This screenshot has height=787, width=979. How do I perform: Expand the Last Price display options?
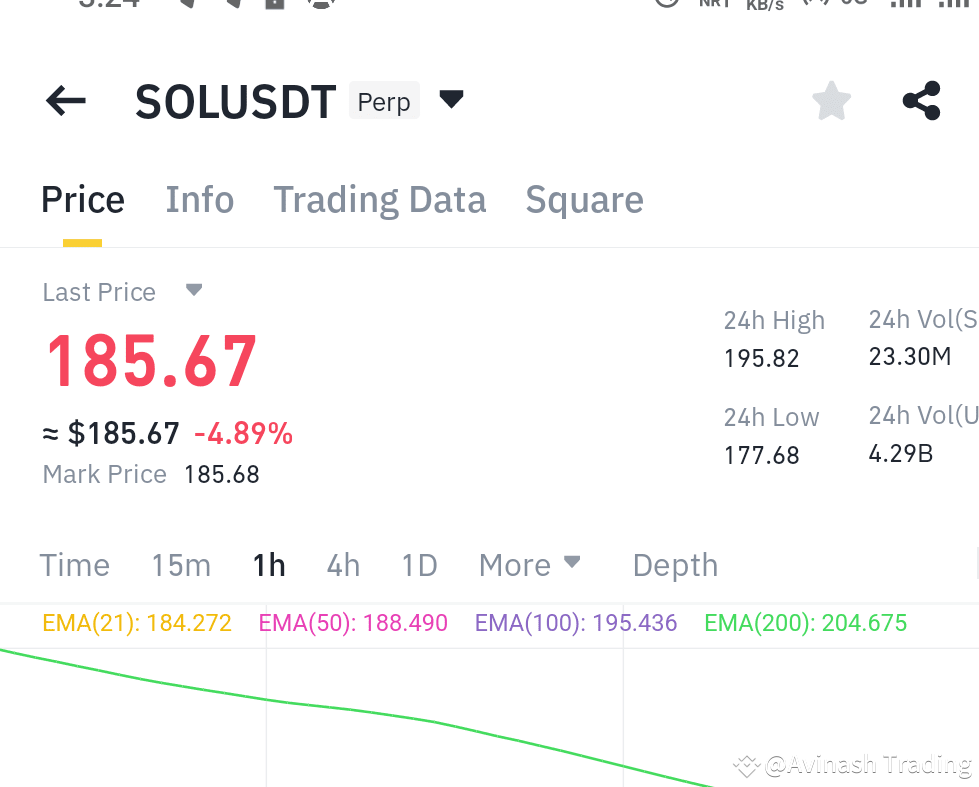pyautogui.click(x=193, y=290)
